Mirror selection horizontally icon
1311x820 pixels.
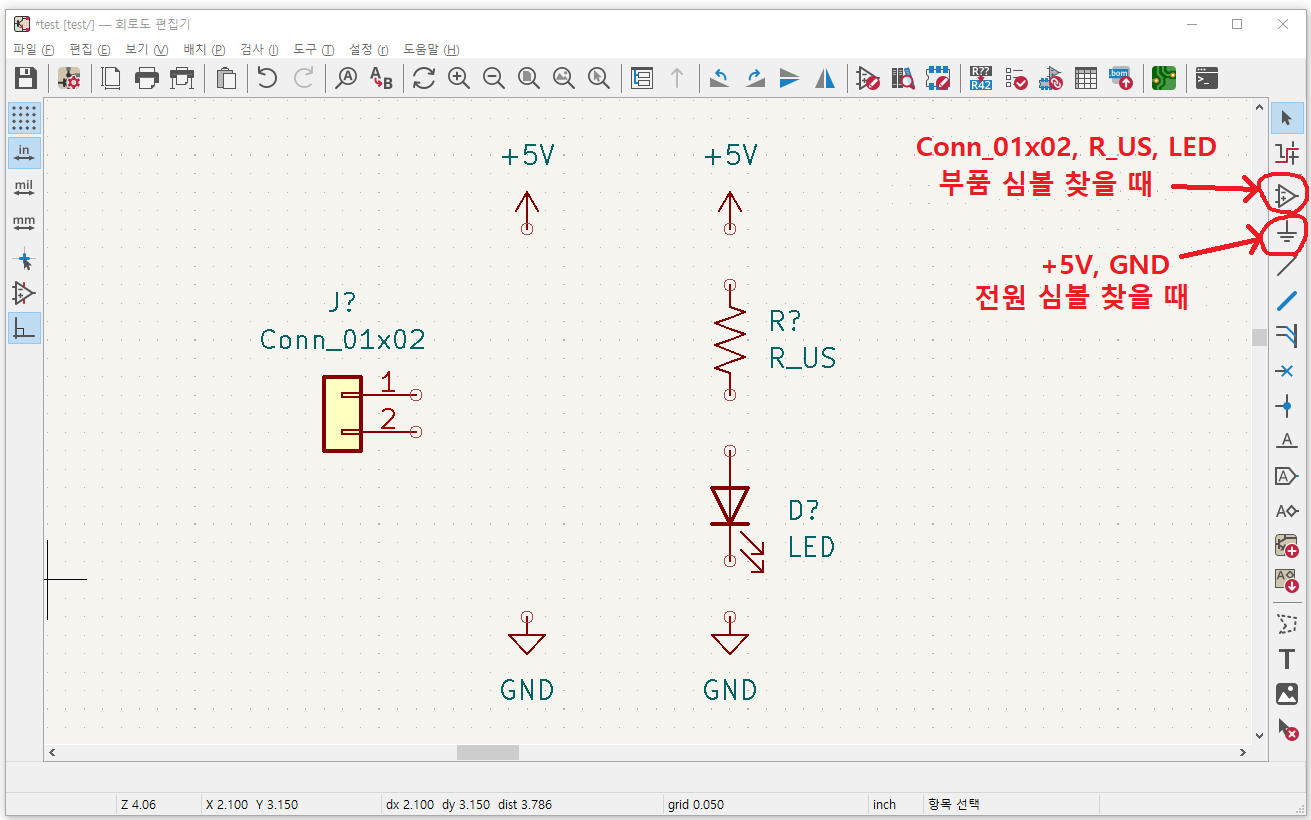pyautogui.click(x=825, y=78)
